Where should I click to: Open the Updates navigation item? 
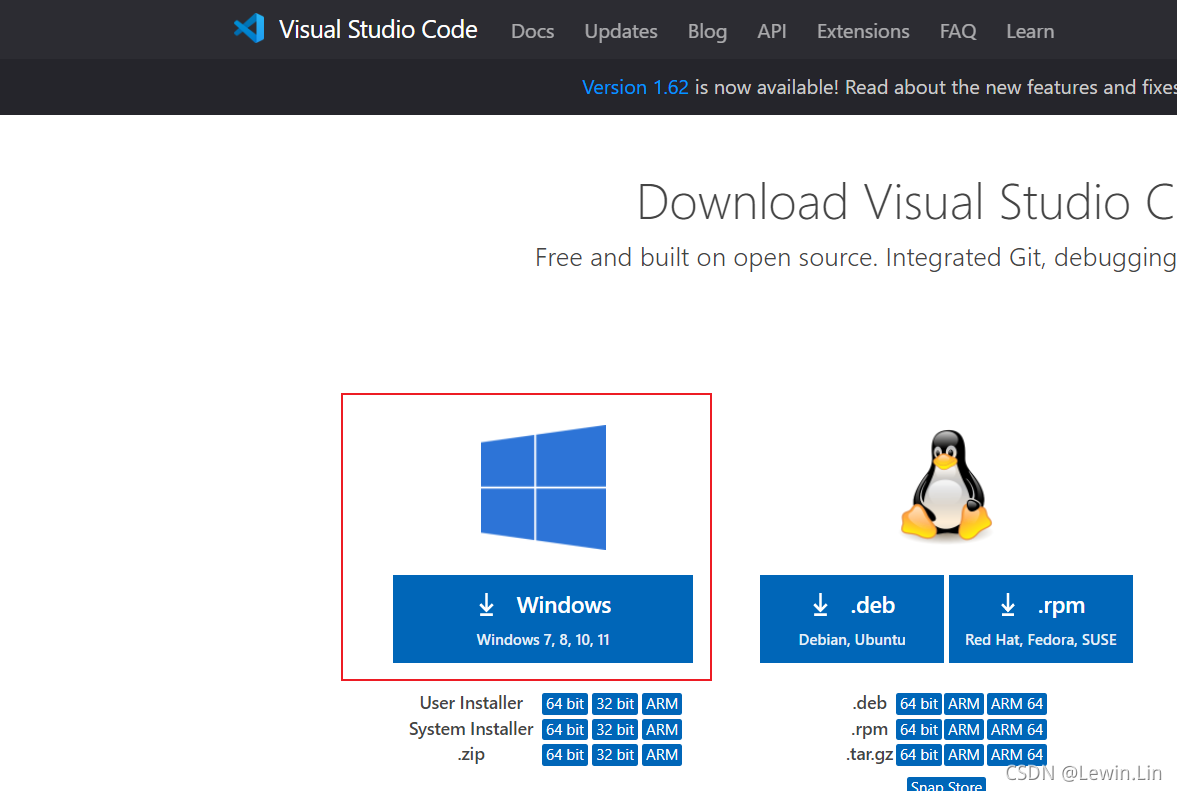[x=621, y=32]
